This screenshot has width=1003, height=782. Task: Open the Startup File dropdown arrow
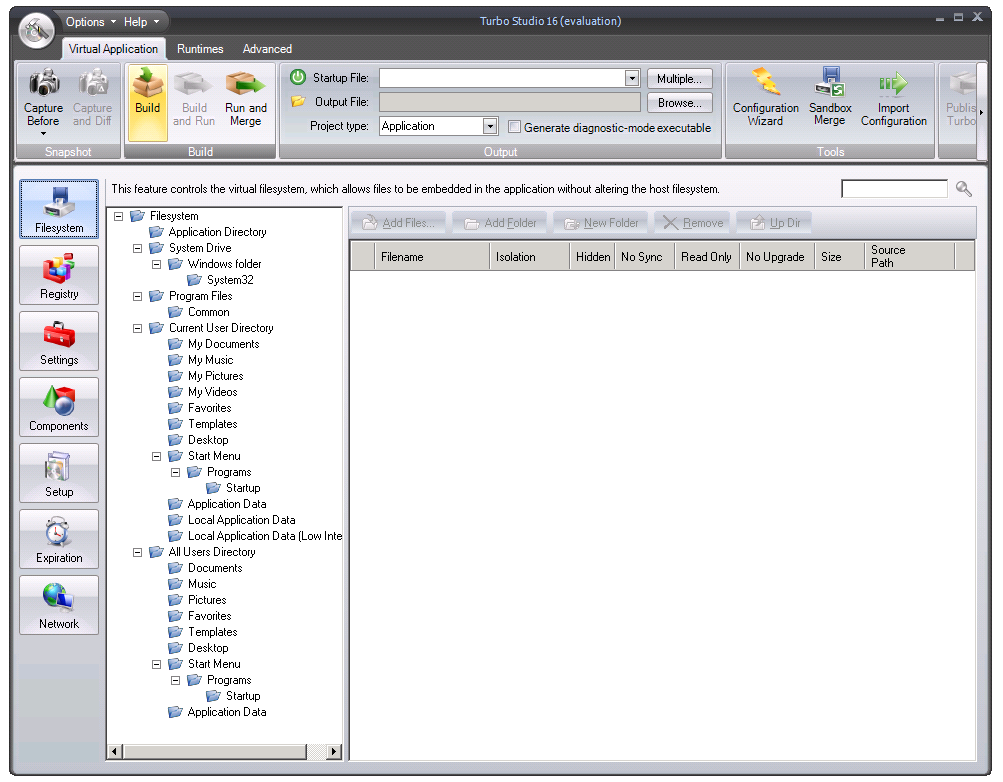pos(632,78)
